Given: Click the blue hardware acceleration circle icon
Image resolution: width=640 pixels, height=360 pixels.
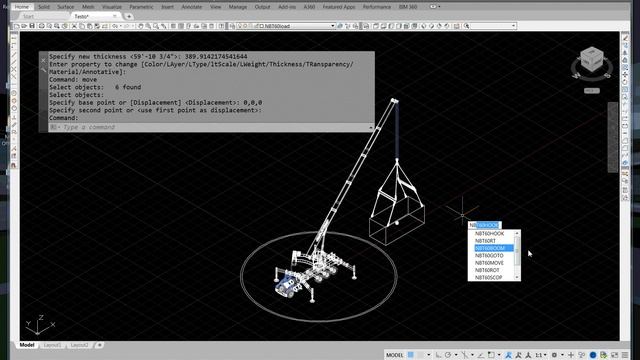Looking at the screenshot, I should click(593, 355).
